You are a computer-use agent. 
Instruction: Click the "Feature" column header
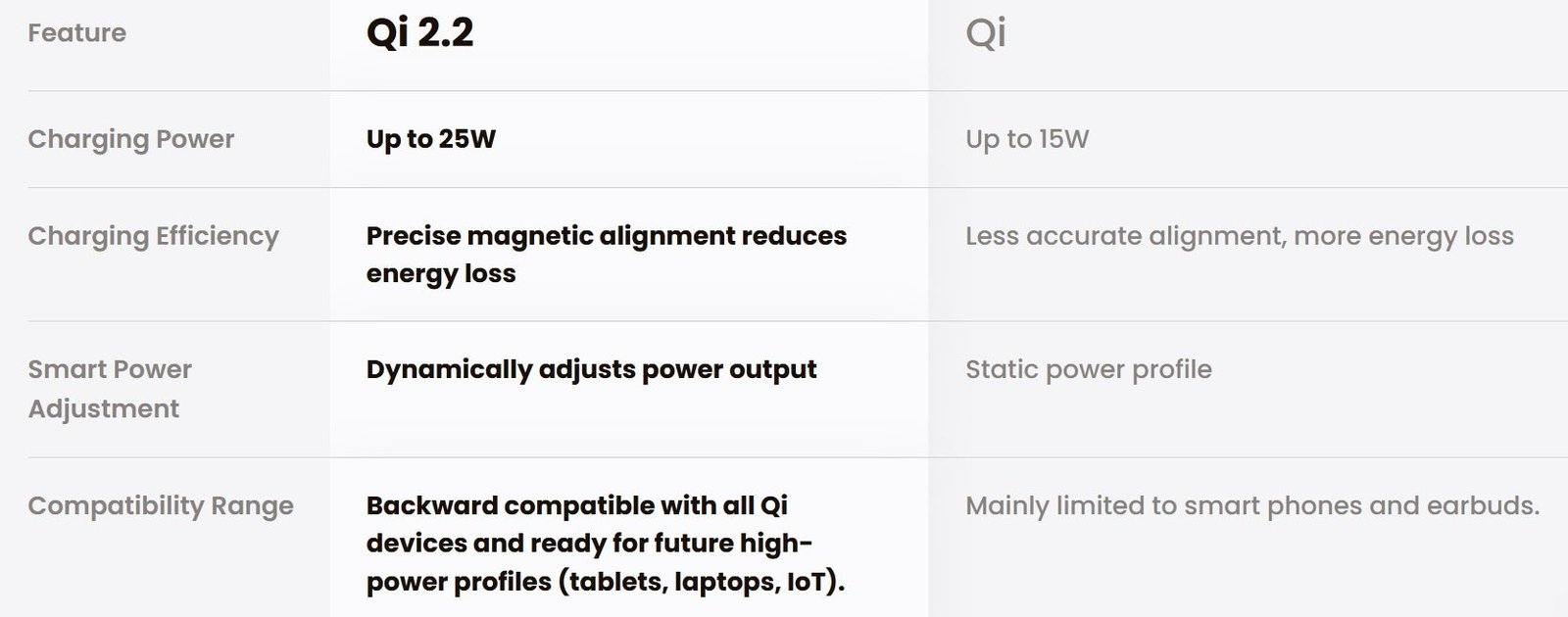tap(76, 33)
